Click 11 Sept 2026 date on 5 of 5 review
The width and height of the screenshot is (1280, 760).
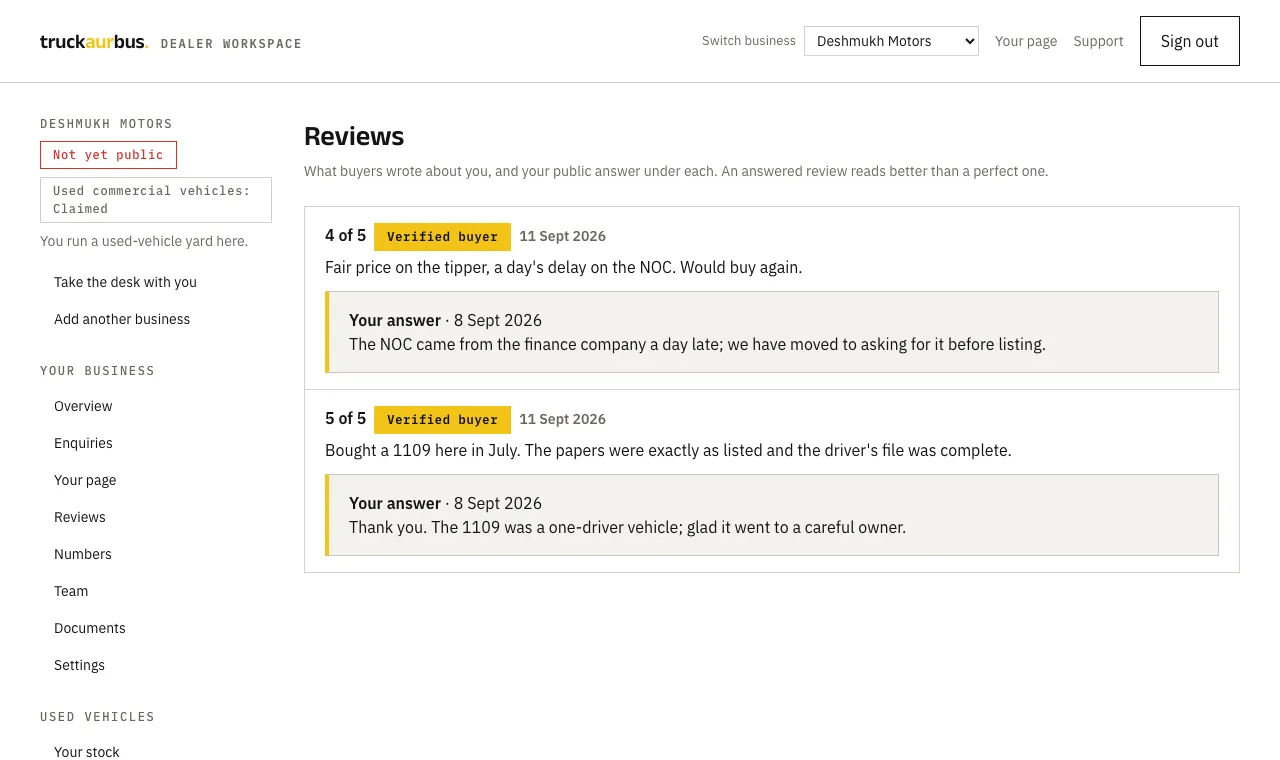point(562,420)
